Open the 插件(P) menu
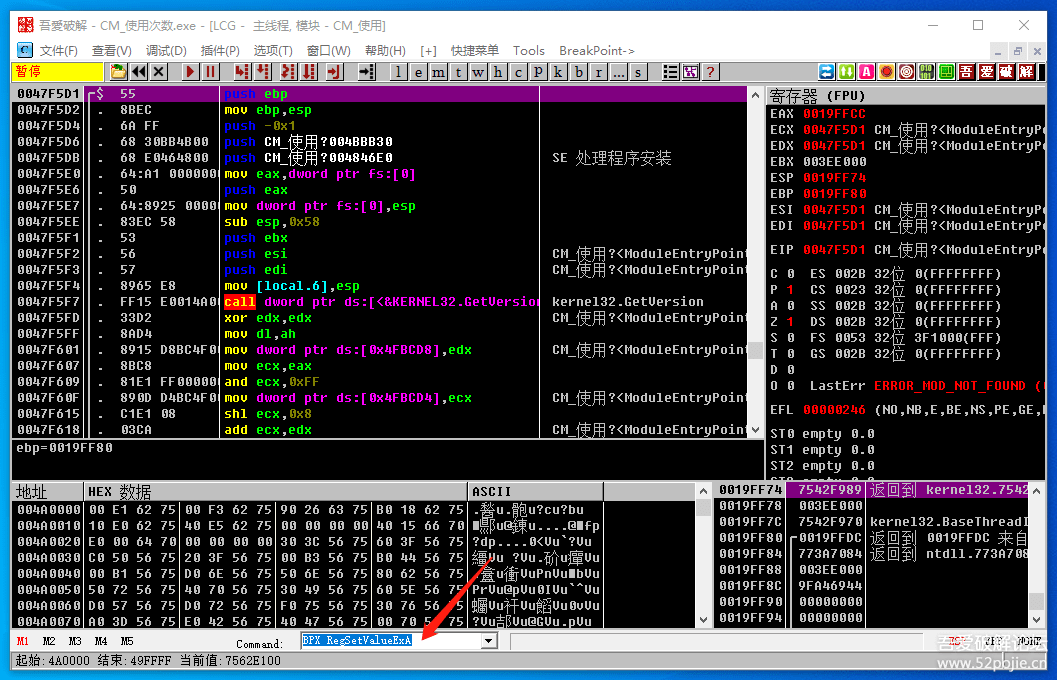The width and height of the screenshot is (1057, 680). pyautogui.click(x=220, y=50)
